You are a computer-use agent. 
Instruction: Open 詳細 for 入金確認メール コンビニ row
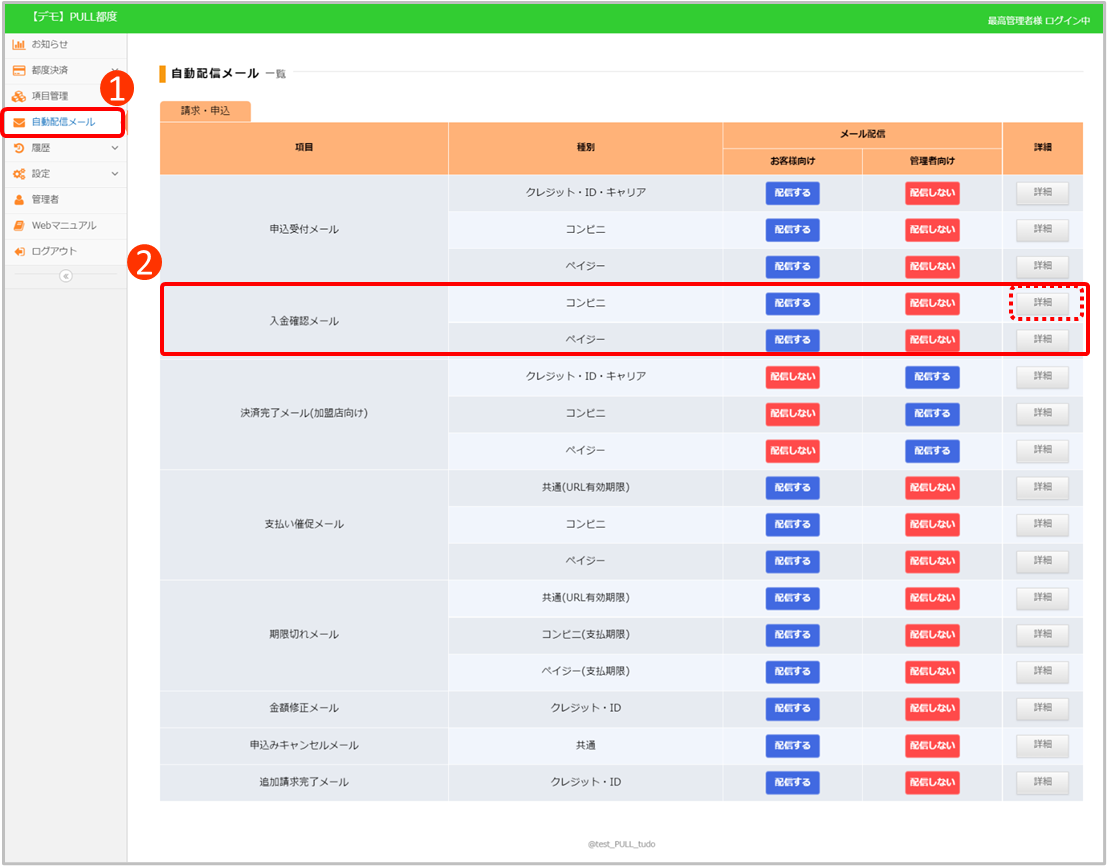1042,302
